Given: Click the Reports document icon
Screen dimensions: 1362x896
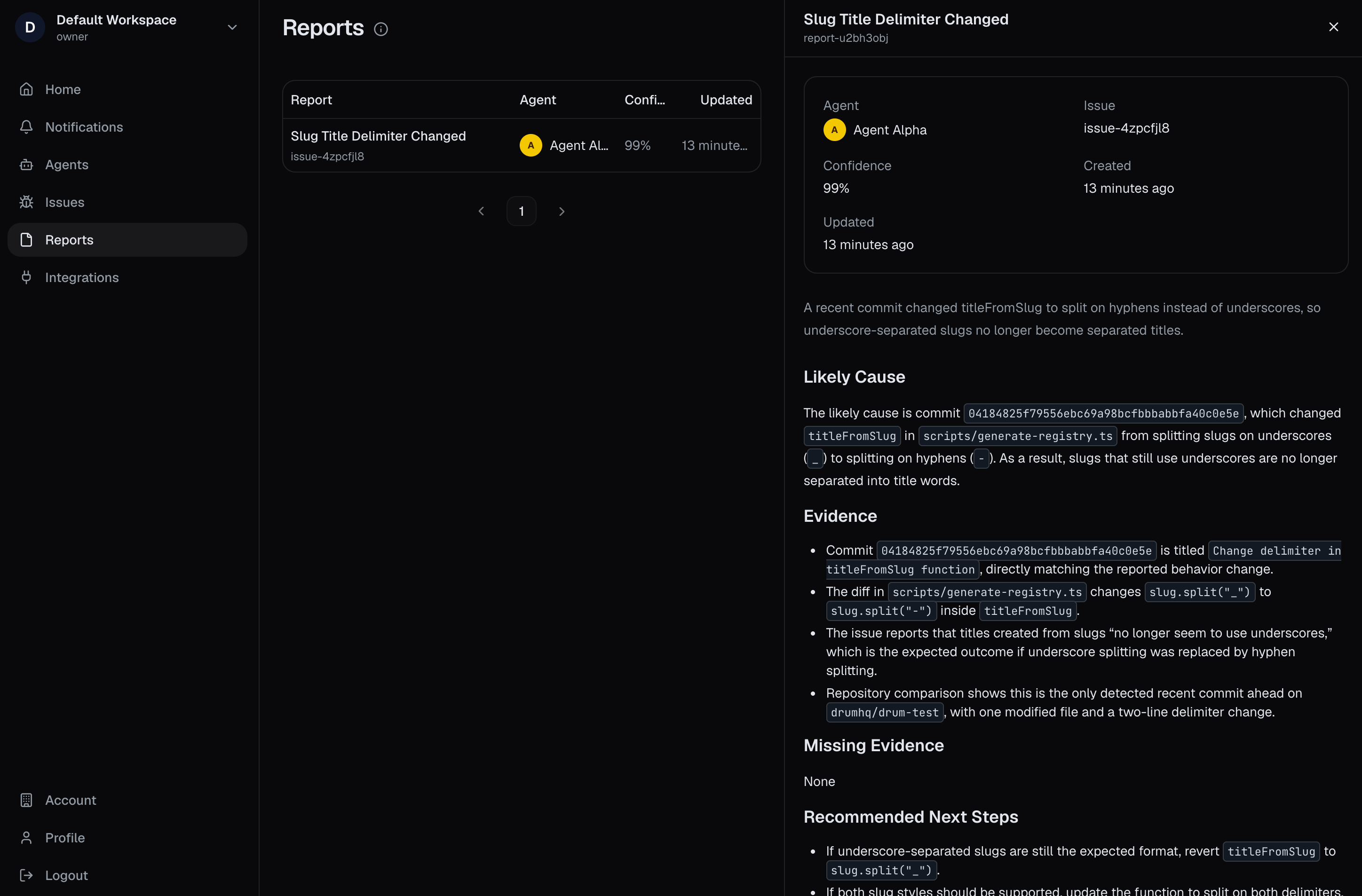Looking at the screenshot, I should 26,240.
